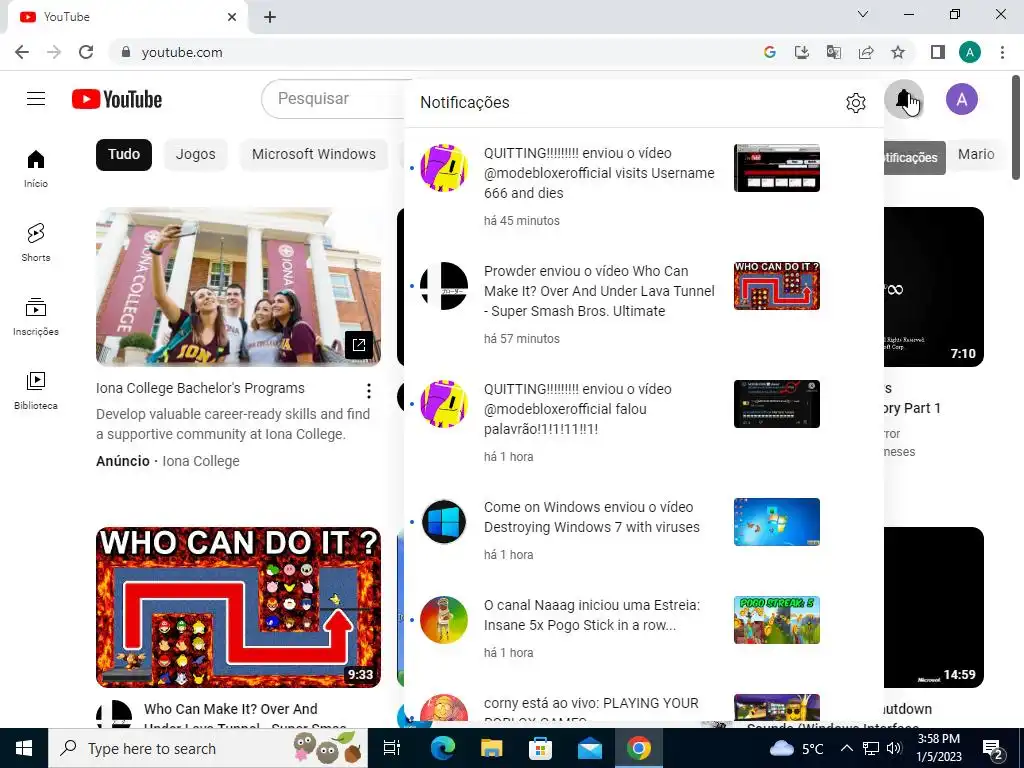Open Shorts in the sidebar
The image size is (1024, 768).
pos(36,242)
